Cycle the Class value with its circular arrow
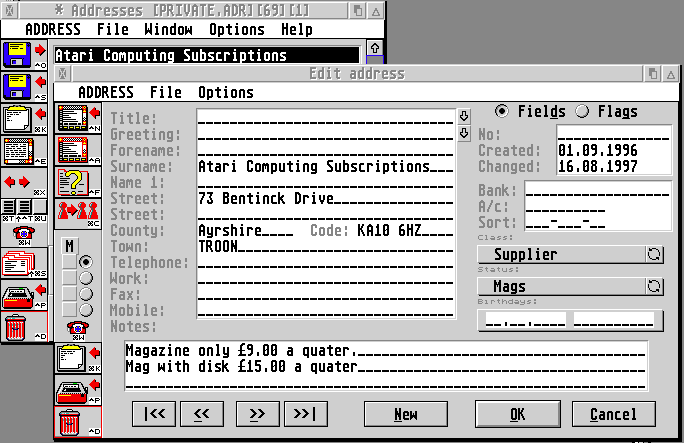Viewport: 684px width, 443px height. [654, 255]
